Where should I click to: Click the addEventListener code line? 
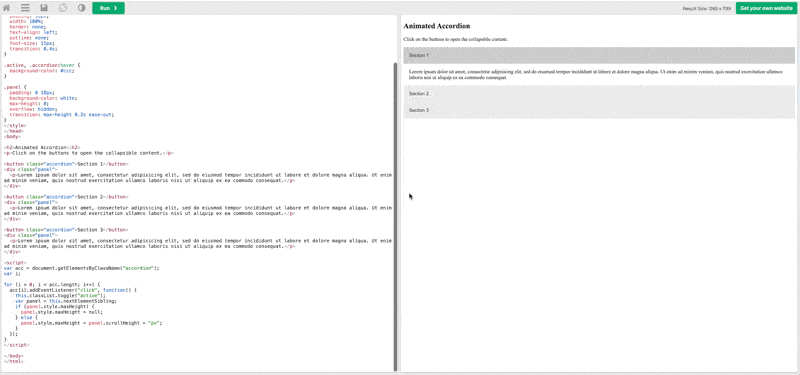[73, 290]
